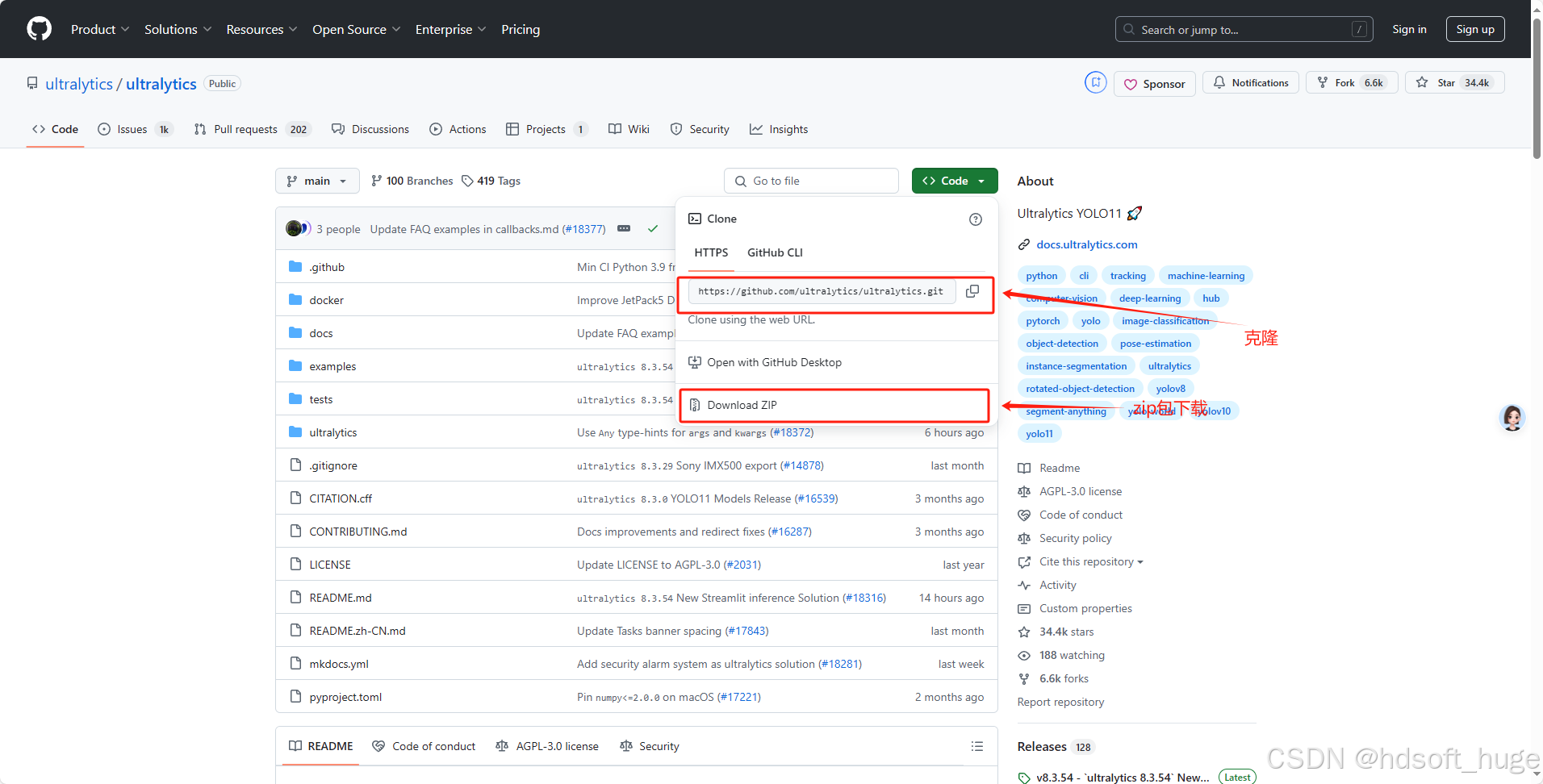Open the Security tab
This screenshot has width=1543, height=784.
(x=700, y=129)
